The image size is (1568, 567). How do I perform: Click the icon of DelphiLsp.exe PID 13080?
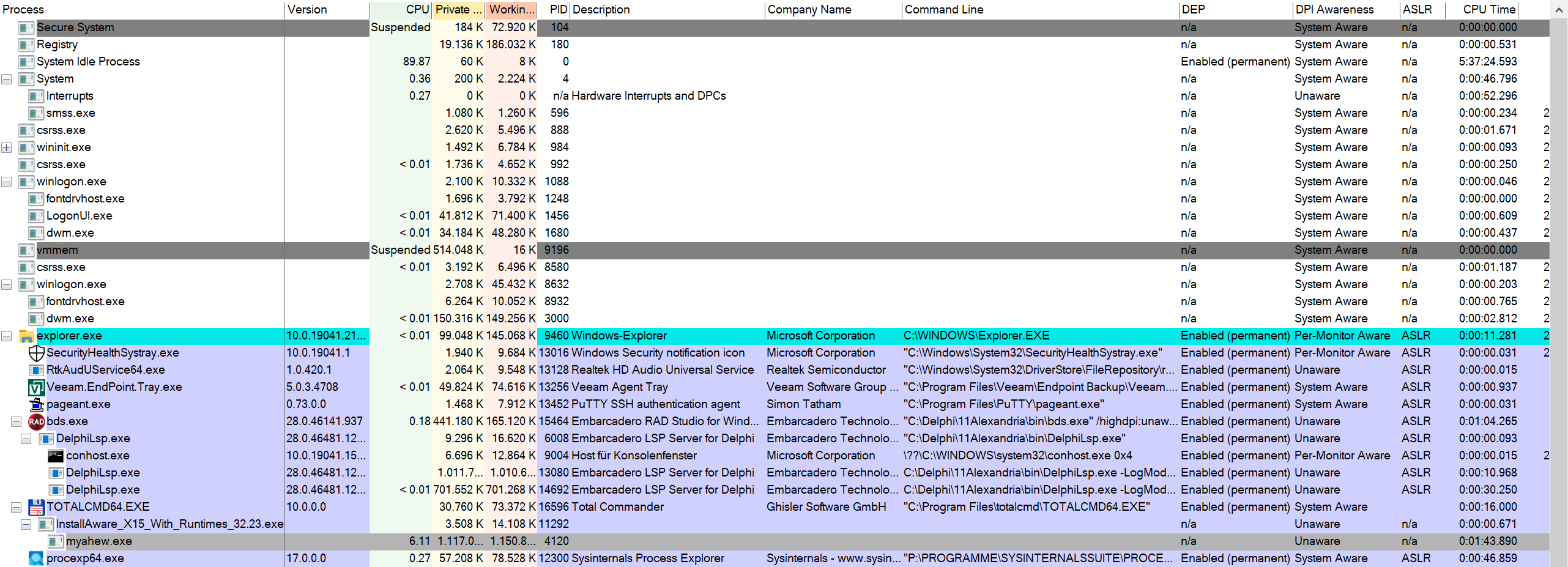(x=56, y=473)
